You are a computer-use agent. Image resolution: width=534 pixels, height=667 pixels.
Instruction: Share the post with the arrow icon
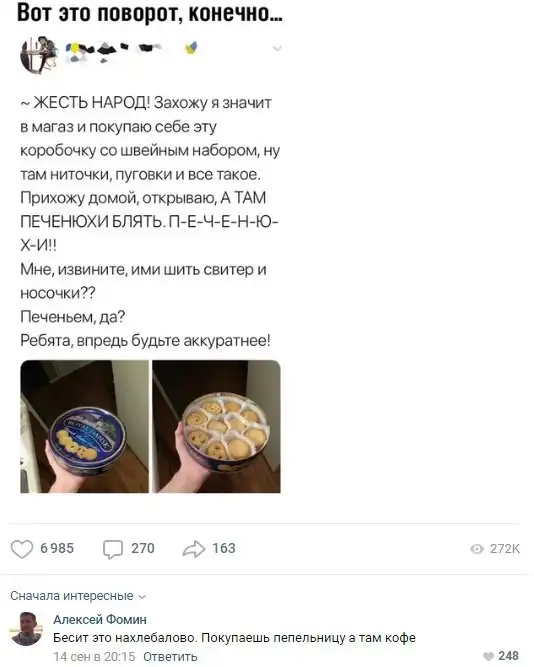tap(194, 549)
